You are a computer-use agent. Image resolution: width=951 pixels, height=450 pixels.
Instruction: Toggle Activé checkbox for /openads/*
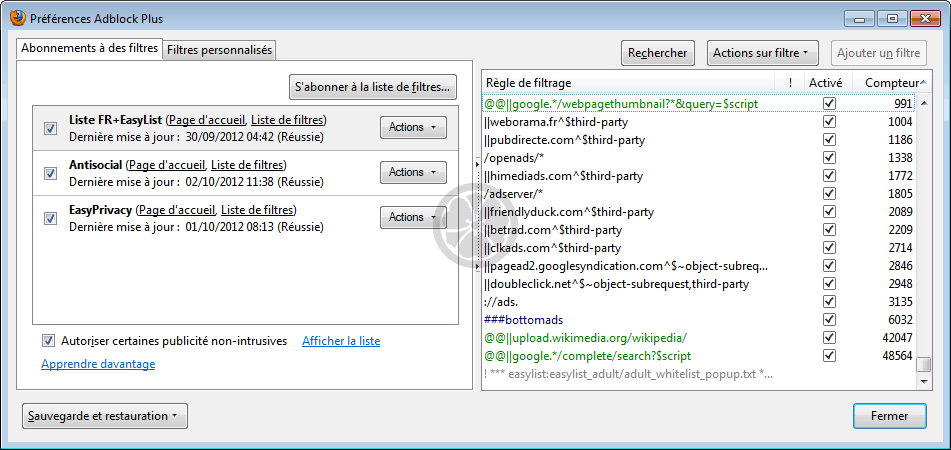tap(829, 158)
